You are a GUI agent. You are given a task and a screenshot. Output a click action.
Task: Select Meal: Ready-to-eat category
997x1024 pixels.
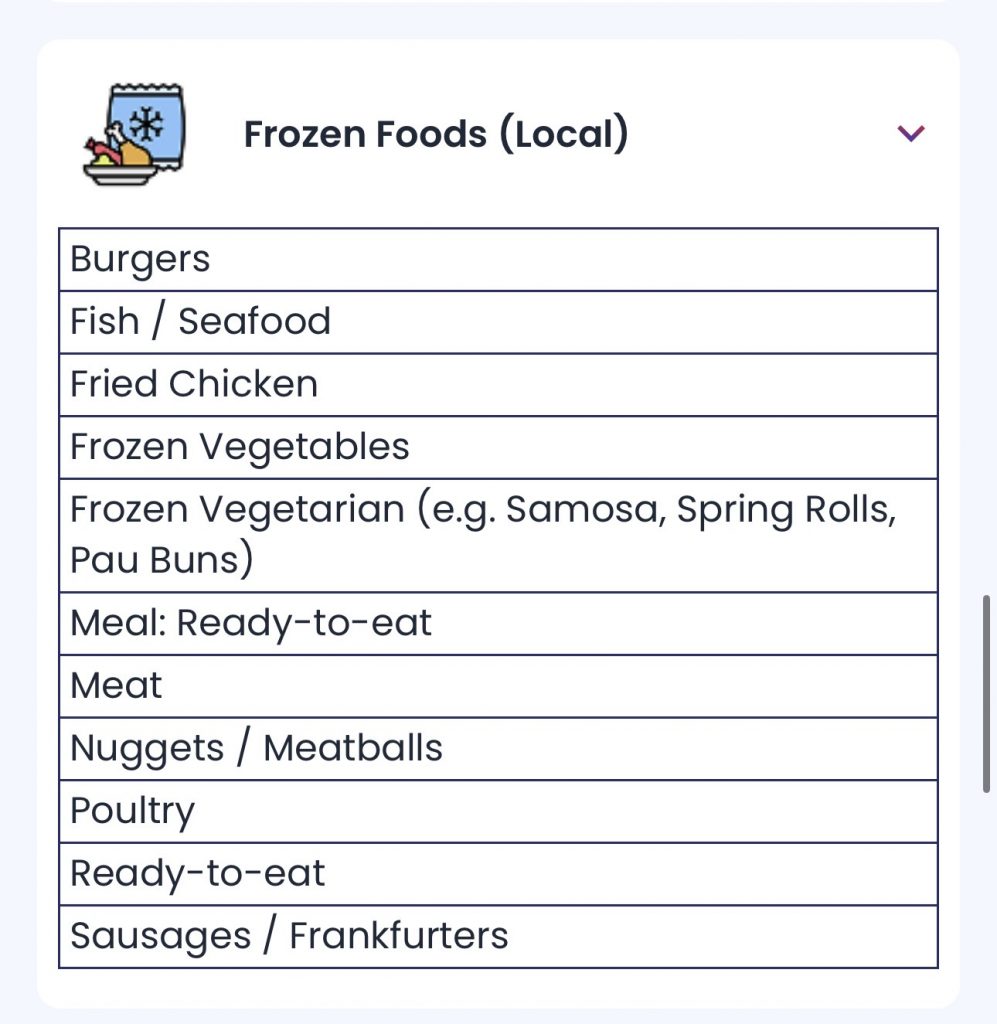pyautogui.click(x=498, y=624)
